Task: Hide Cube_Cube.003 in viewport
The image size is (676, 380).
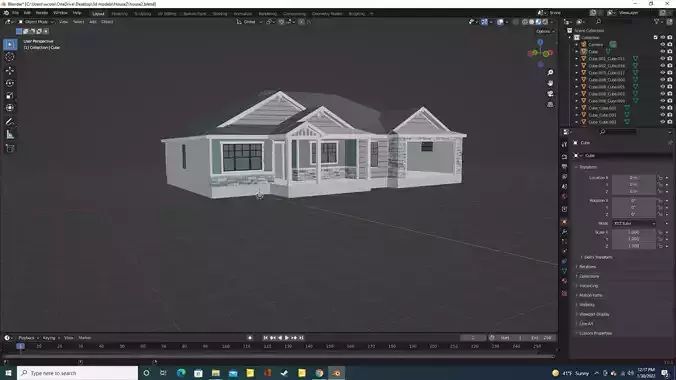Action: 663,122
